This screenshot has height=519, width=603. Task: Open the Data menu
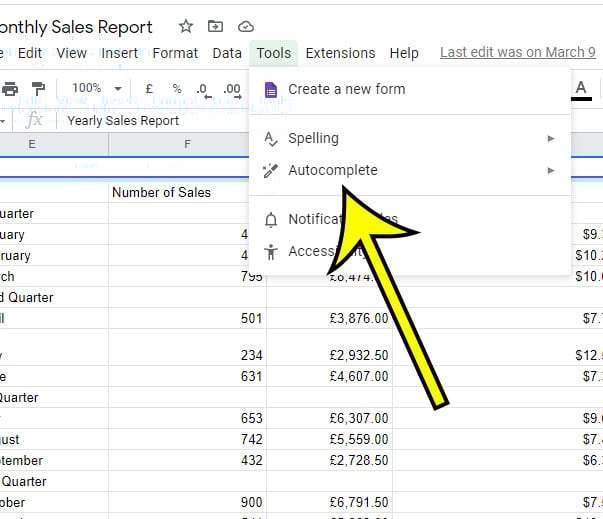[x=227, y=53]
